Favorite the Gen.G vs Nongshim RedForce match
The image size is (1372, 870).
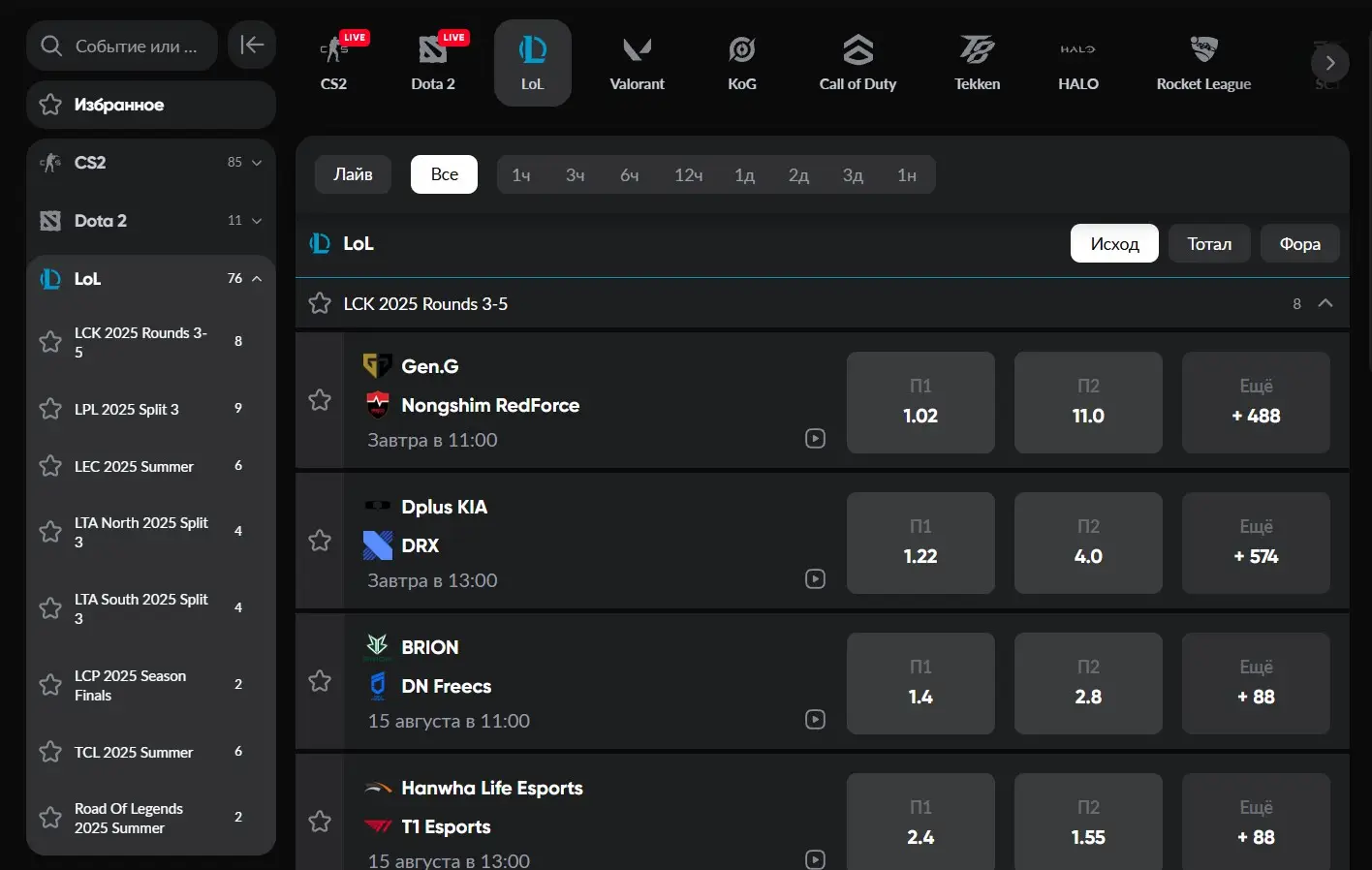click(320, 400)
